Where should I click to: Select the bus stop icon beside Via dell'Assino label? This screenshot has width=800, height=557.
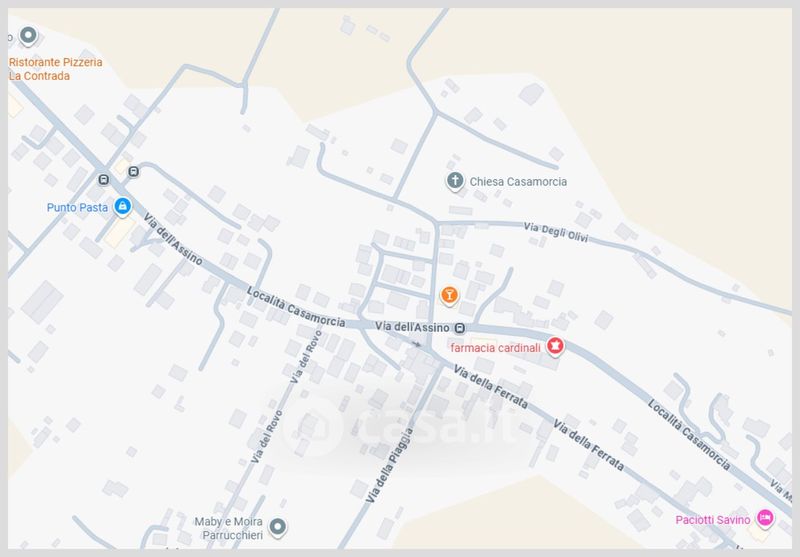click(460, 328)
